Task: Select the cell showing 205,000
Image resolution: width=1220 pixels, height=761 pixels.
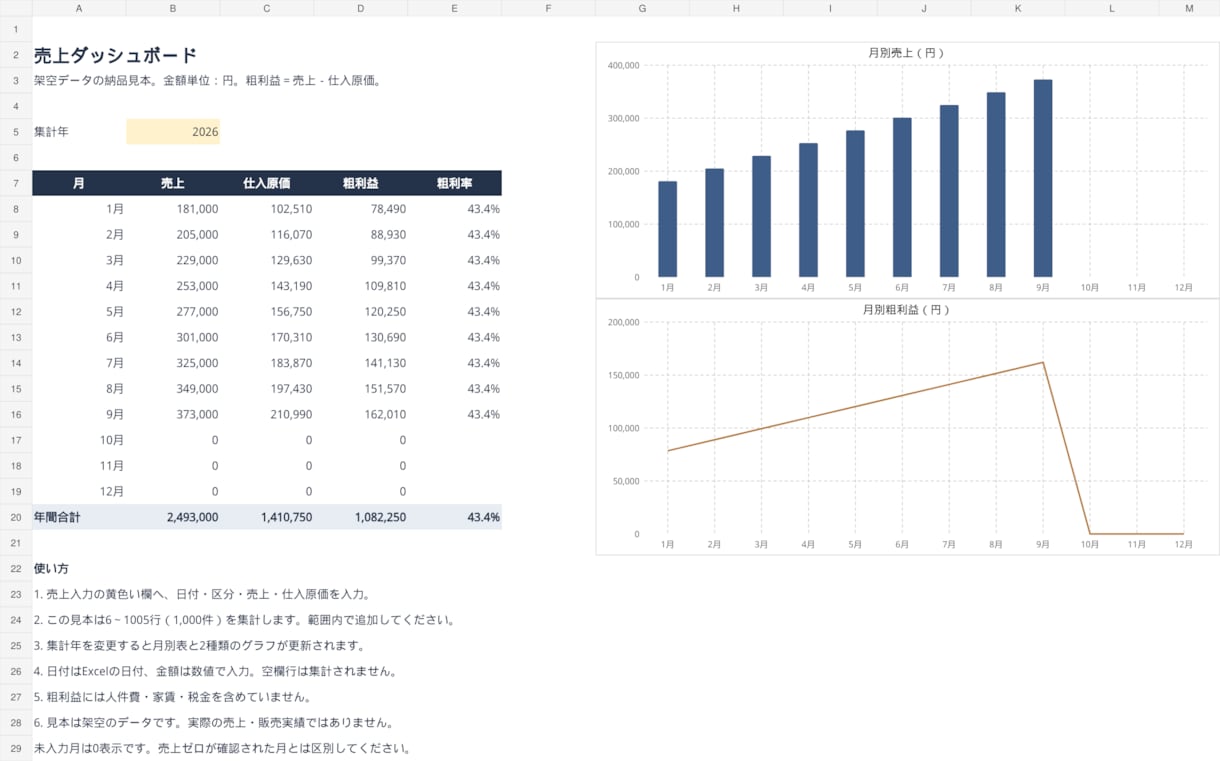Action: point(173,235)
